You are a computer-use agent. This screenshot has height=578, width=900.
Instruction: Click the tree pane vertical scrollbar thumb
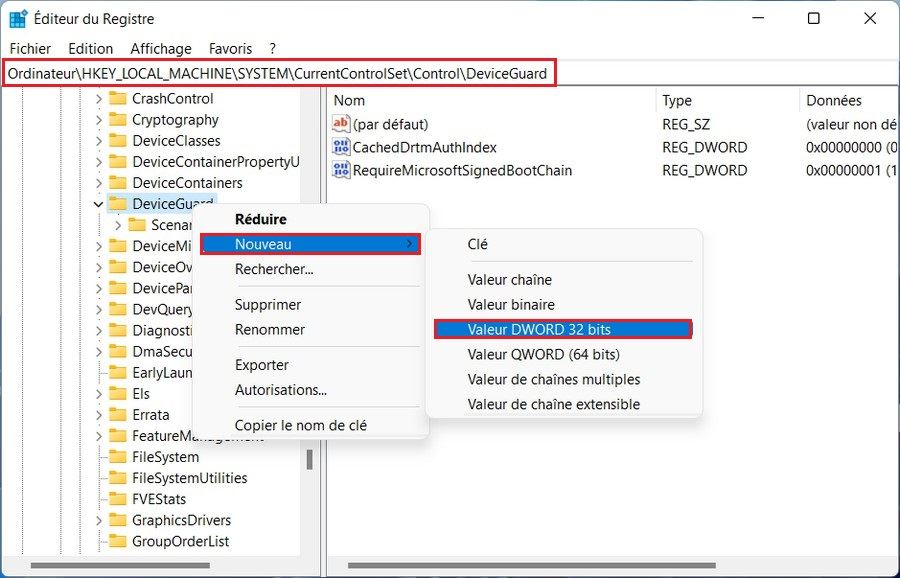pyautogui.click(x=309, y=459)
